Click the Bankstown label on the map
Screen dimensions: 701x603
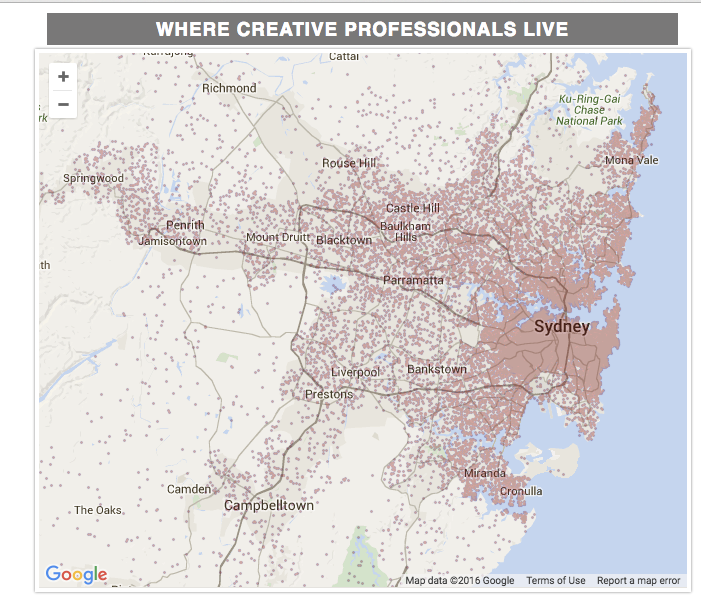(437, 369)
